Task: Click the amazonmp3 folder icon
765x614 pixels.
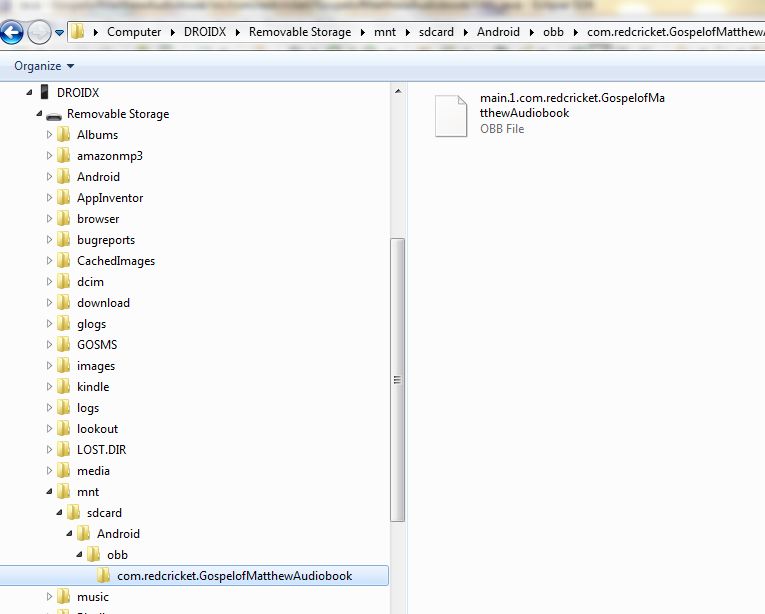Action: click(63, 155)
